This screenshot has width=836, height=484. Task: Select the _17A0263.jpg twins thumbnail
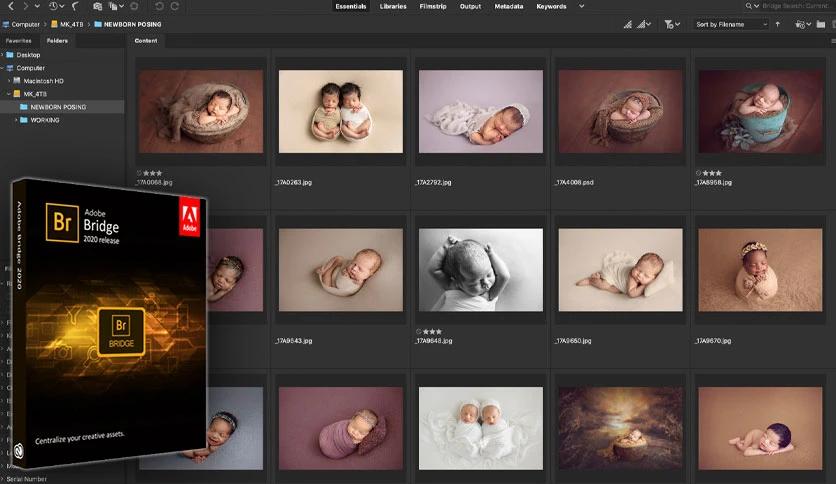[x=341, y=111]
